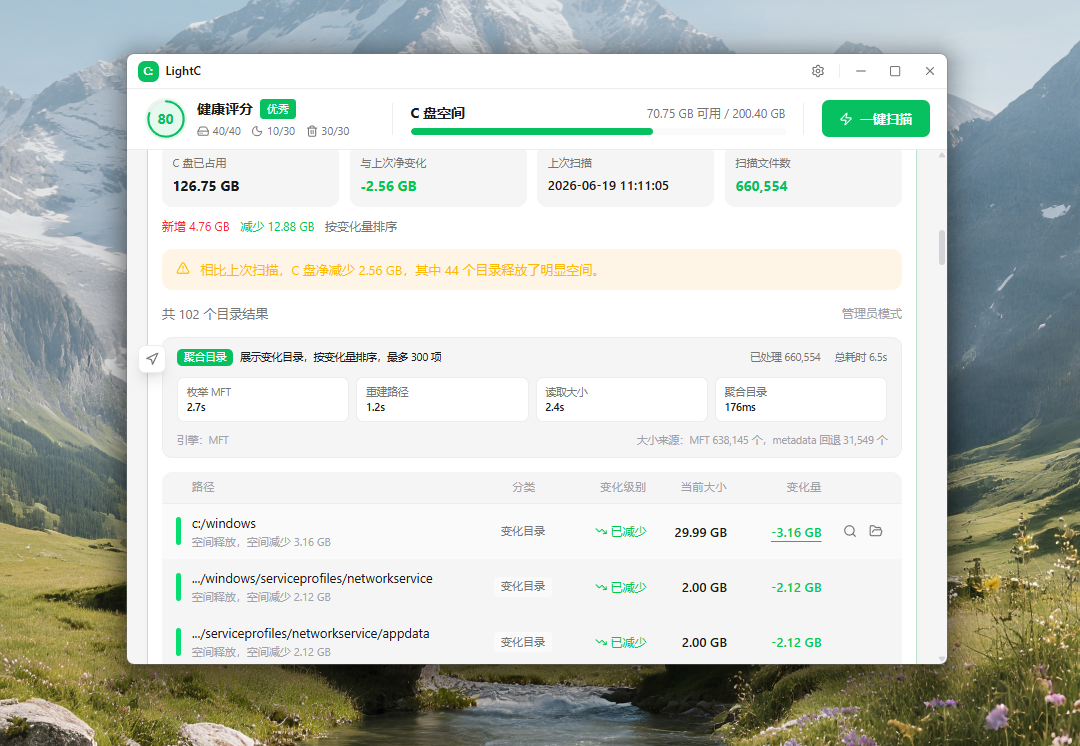Click 已减少 status in c:/windows row
Image resolution: width=1080 pixels, height=746 pixels.
[621, 531]
